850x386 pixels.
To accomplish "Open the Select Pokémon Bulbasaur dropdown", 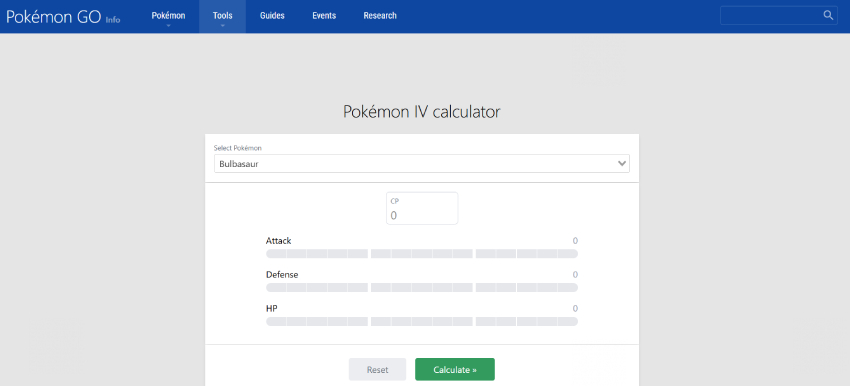I will 422,164.
